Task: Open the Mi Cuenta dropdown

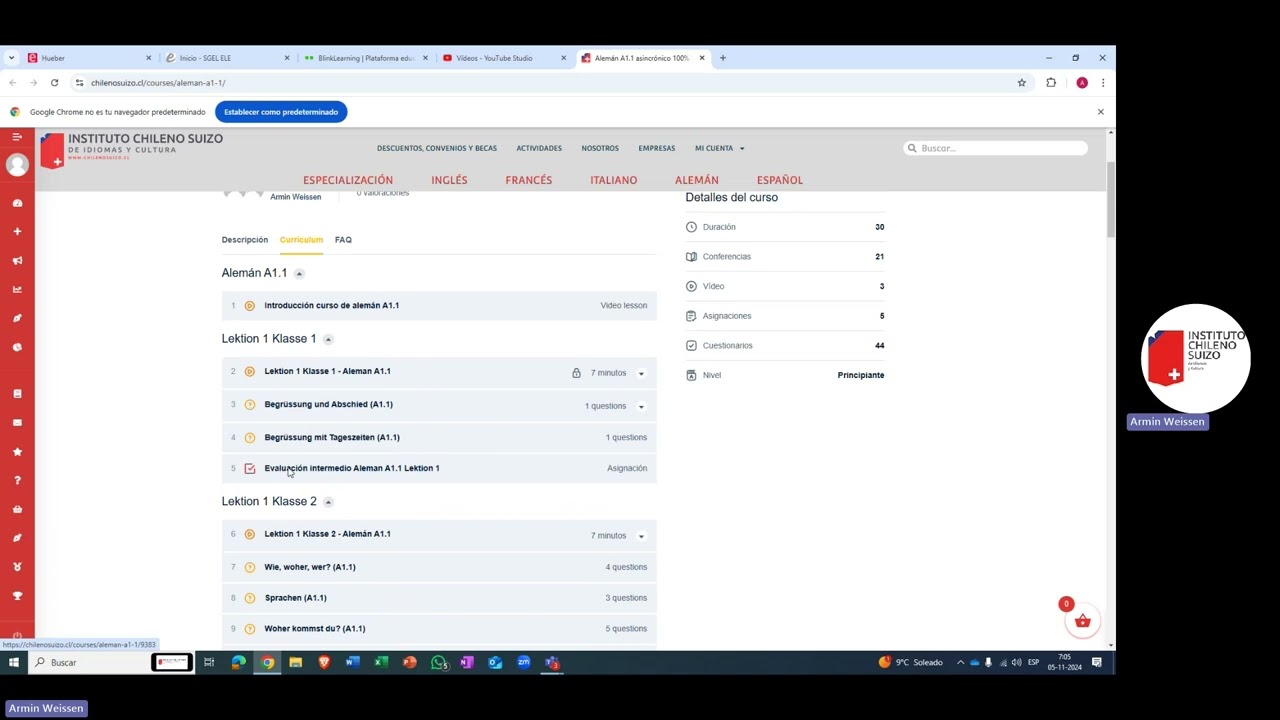Action: click(719, 148)
